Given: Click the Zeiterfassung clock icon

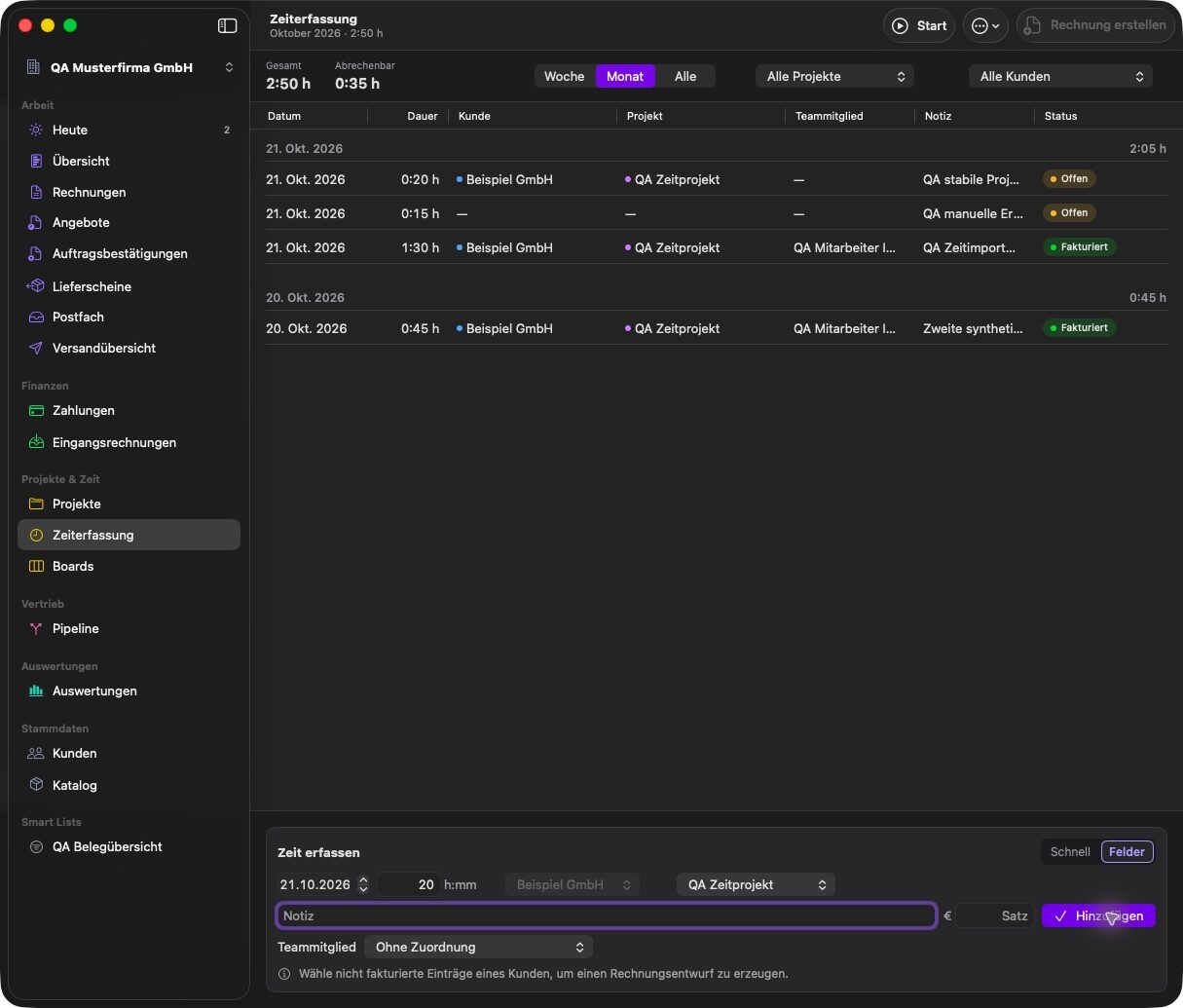Looking at the screenshot, I should pyautogui.click(x=36, y=535).
